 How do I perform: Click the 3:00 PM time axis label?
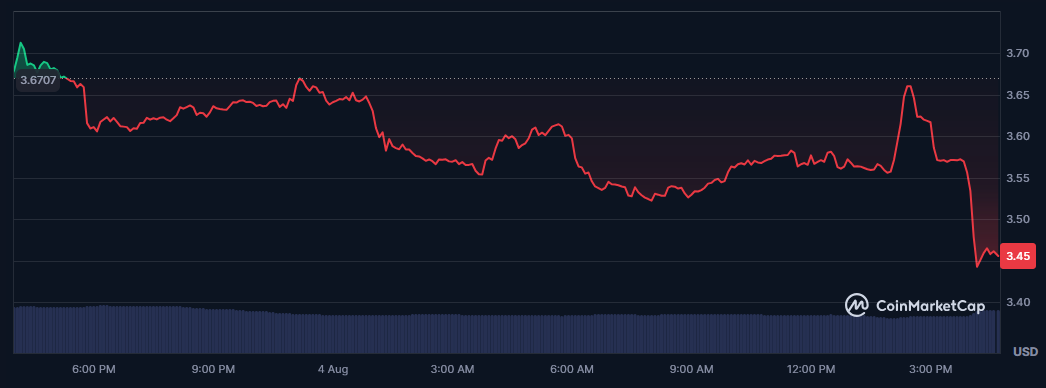pyautogui.click(x=931, y=369)
